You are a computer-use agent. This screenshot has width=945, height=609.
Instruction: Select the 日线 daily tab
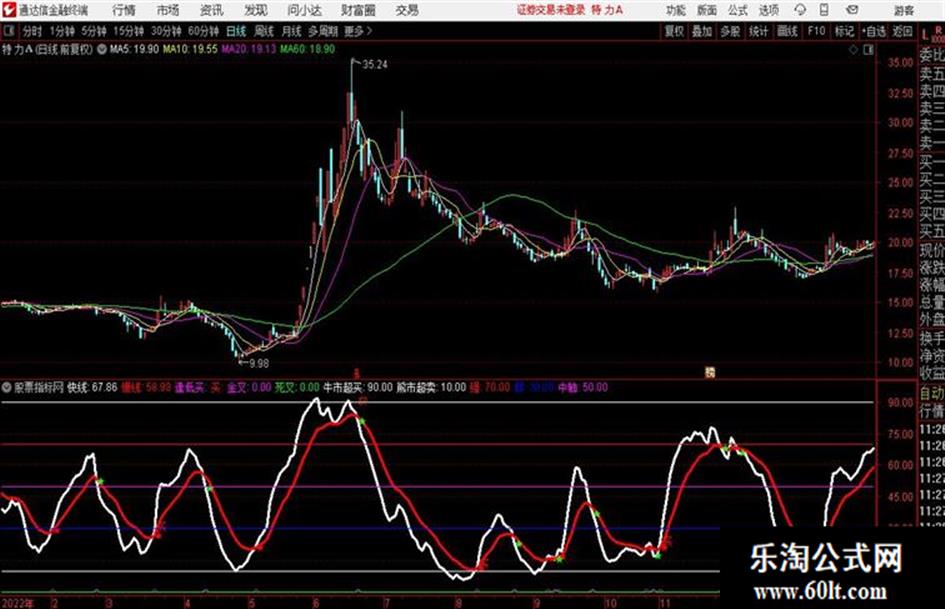[236, 31]
